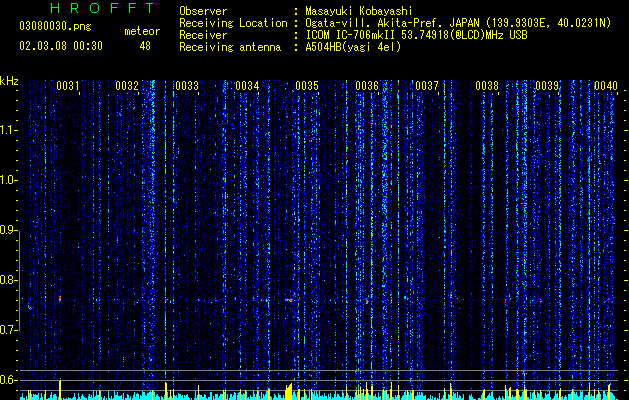This screenshot has width=629, height=400.
Task: Click the HROFFT title text
Action: pos(103,8)
